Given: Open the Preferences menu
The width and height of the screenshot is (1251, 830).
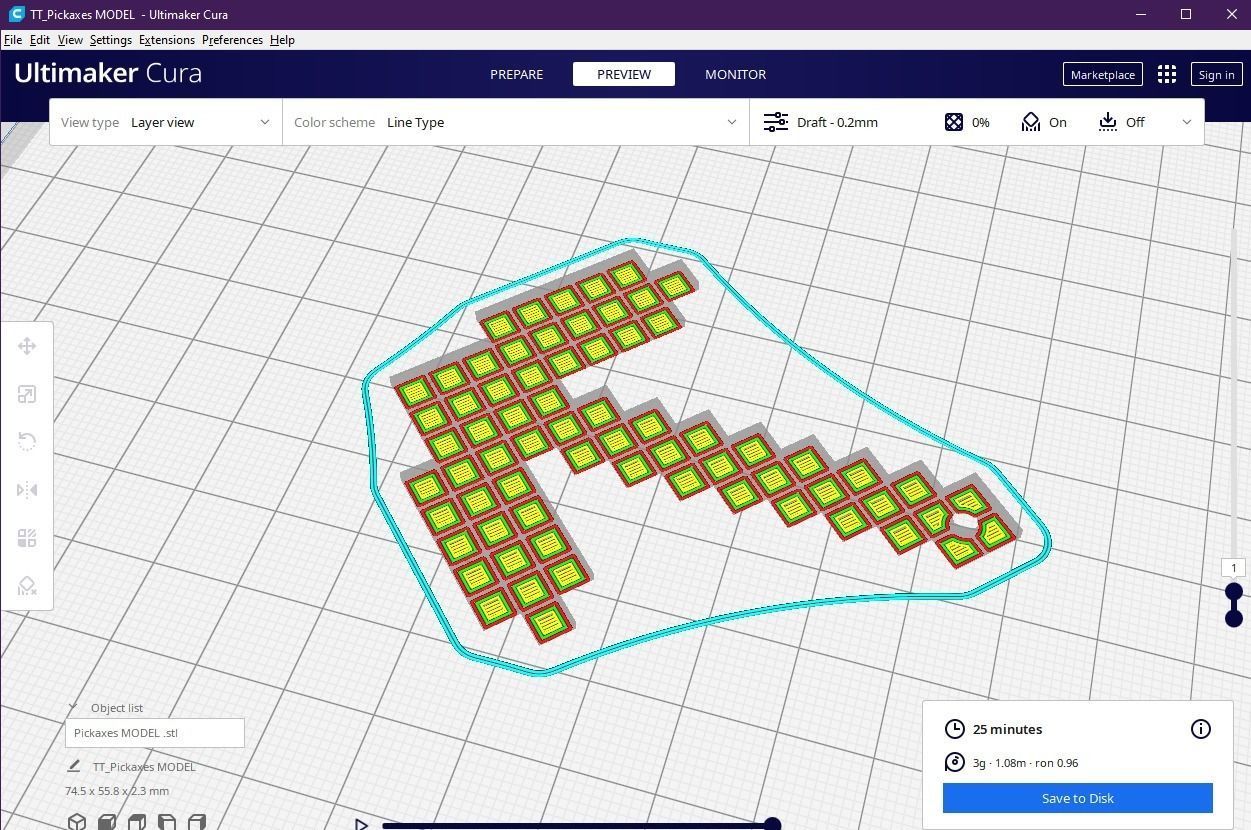Looking at the screenshot, I should pos(232,40).
